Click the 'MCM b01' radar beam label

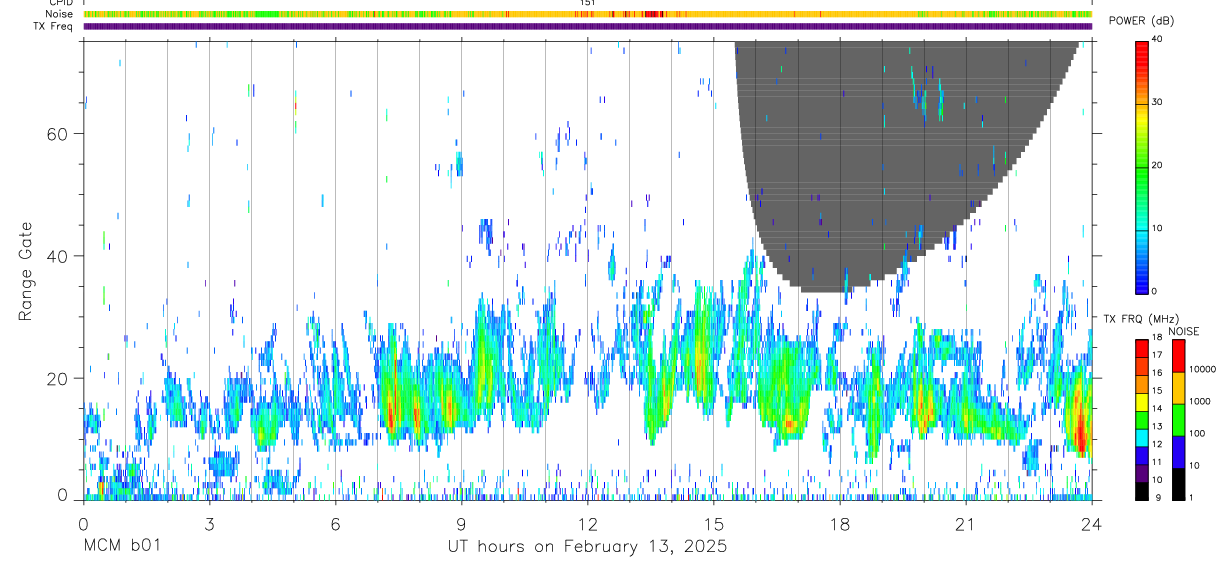[121, 546]
